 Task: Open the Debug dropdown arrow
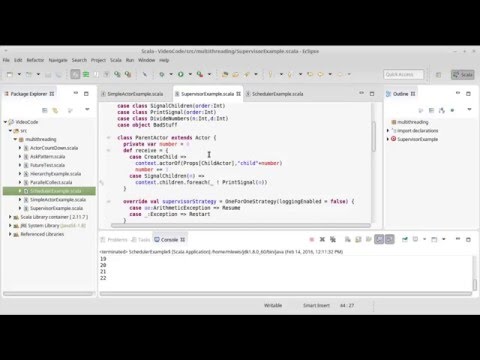point(171,74)
